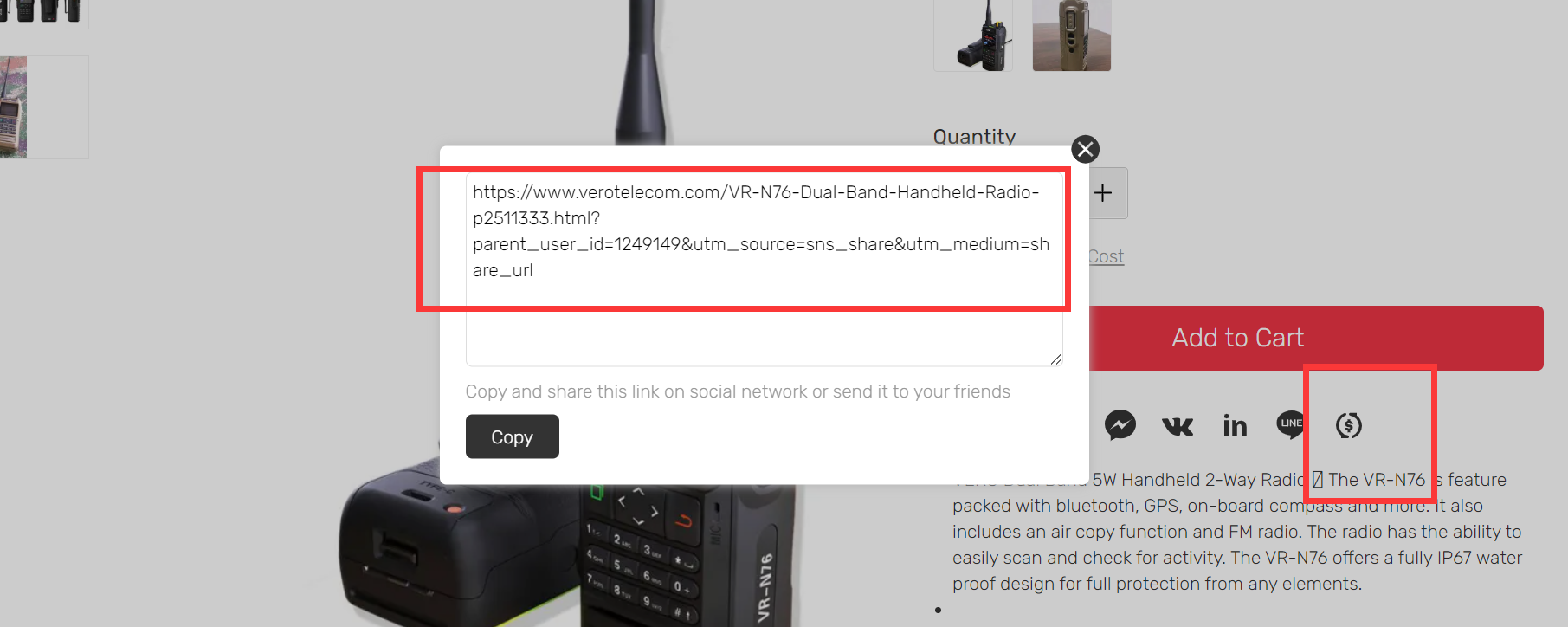Share the product on VK

[x=1177, y=425]
